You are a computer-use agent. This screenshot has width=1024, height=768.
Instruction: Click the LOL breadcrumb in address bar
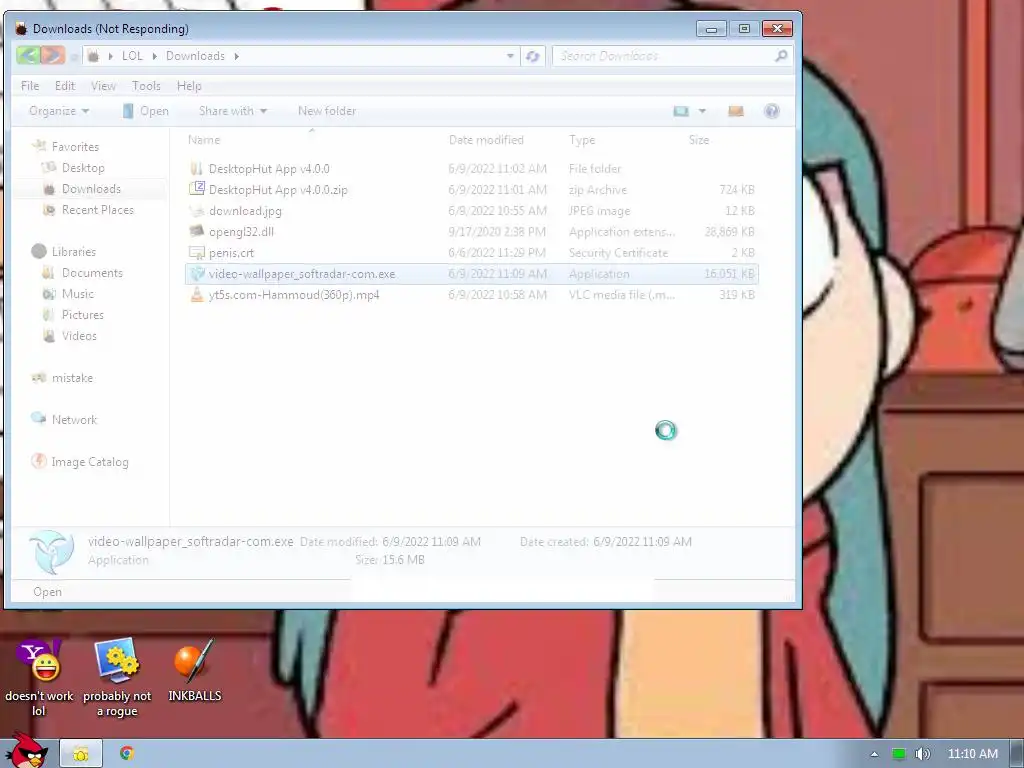[132, 56]
